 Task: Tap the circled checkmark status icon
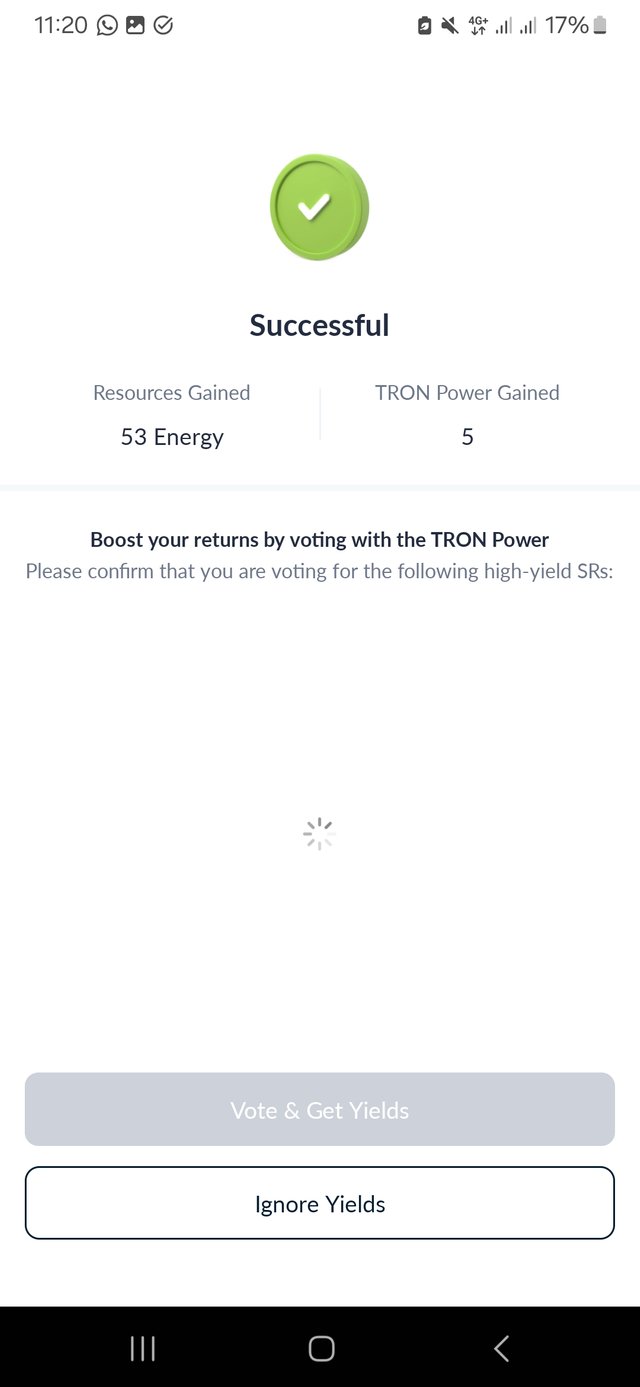click(163, 26)
